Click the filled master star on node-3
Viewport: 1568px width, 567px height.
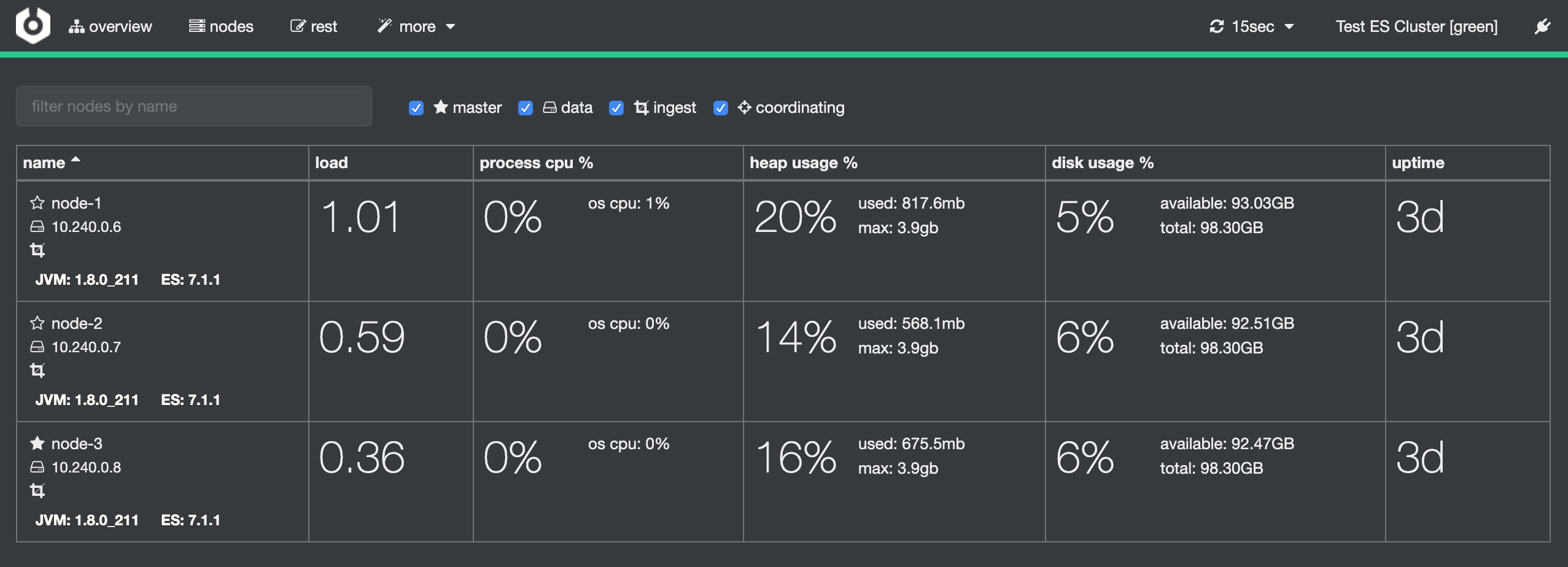pyautogui.click(x=37, y=444)
